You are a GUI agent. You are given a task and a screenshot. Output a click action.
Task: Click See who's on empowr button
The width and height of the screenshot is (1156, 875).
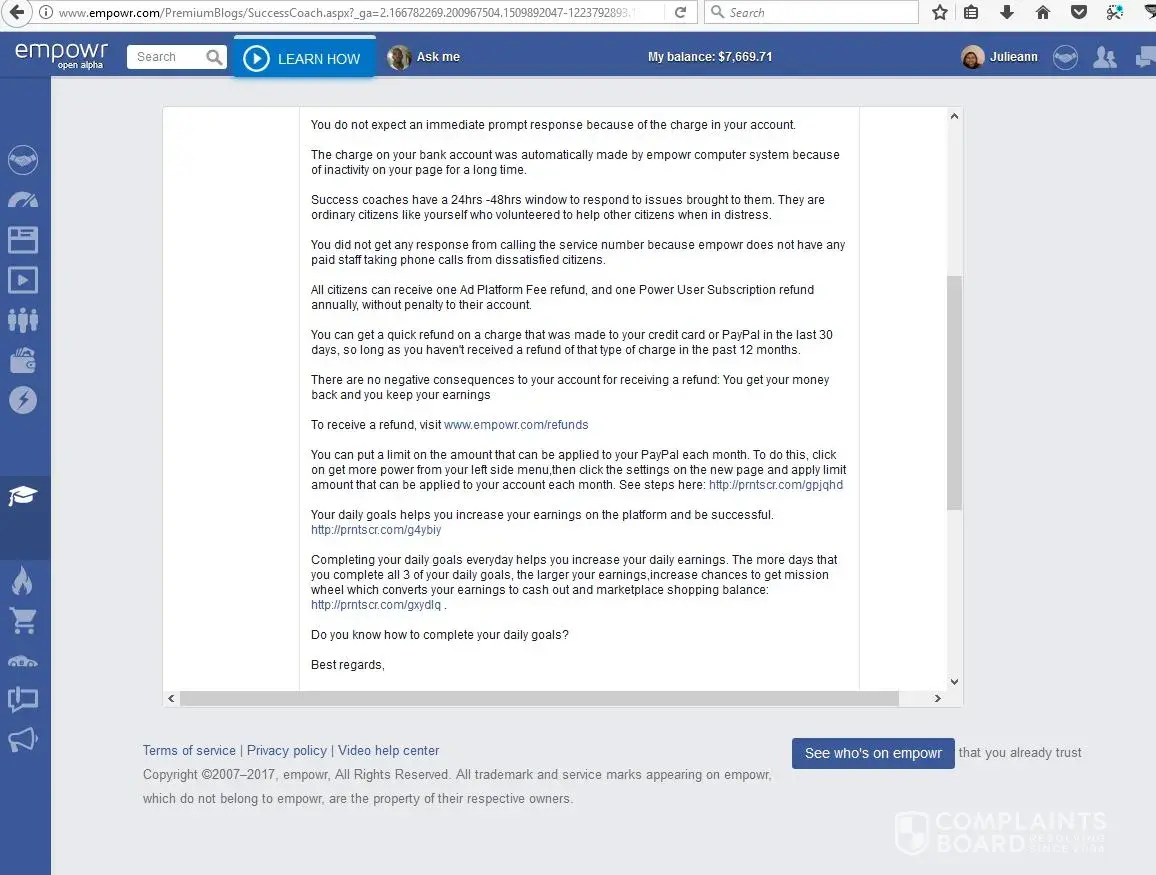873,753
